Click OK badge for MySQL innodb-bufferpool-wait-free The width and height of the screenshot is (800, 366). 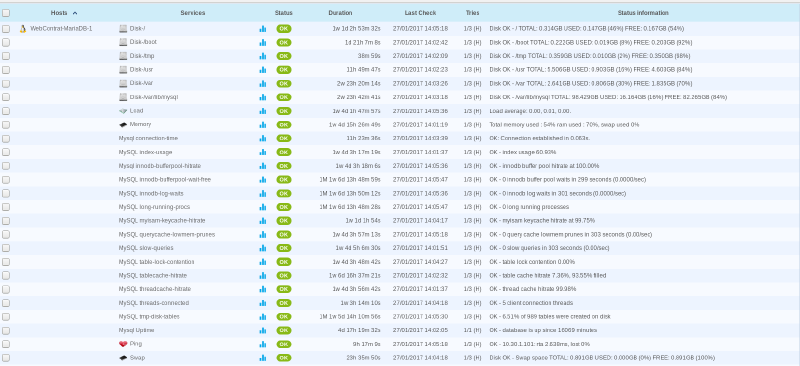284,180
